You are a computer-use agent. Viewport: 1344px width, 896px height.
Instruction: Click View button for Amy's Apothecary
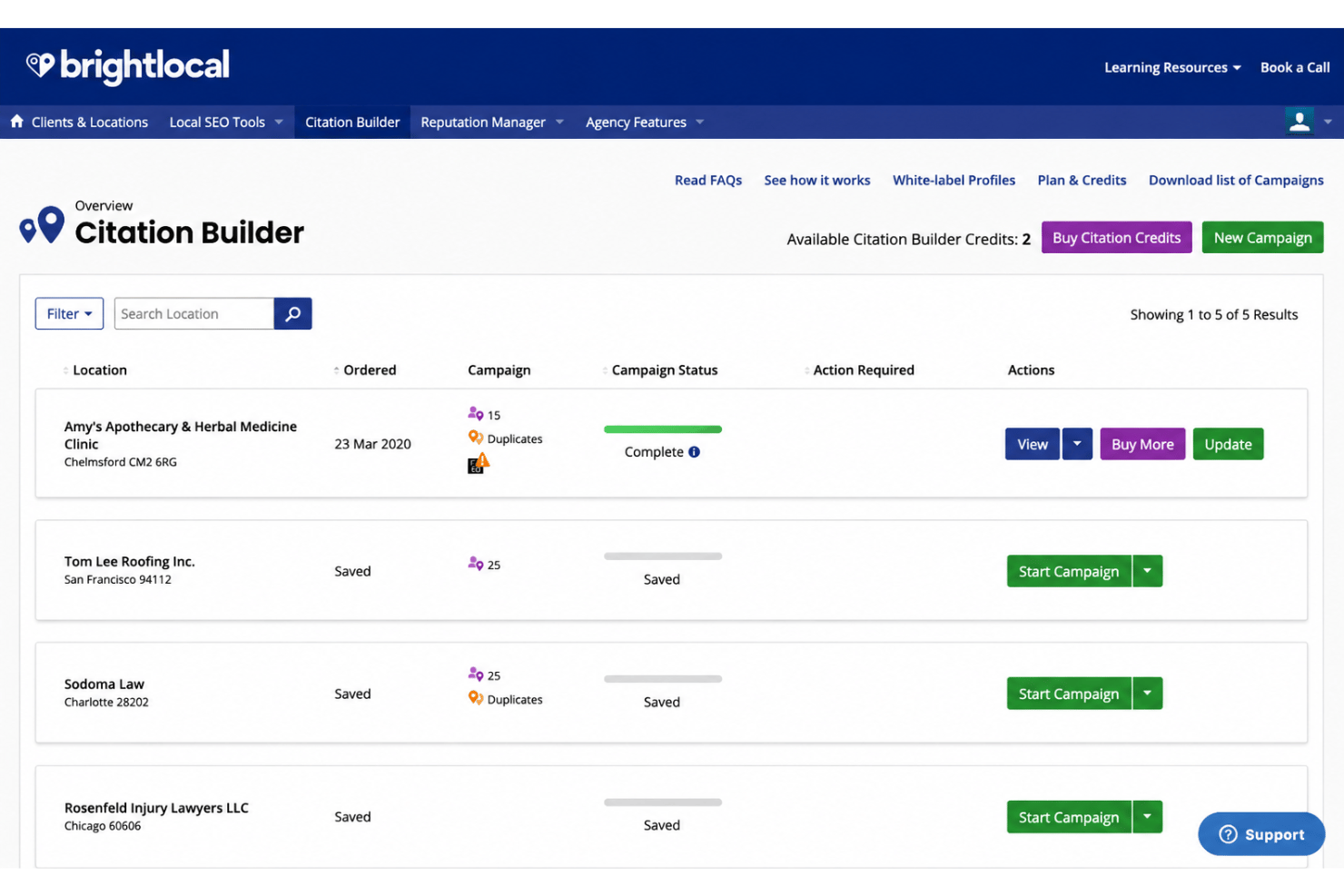1033,444
